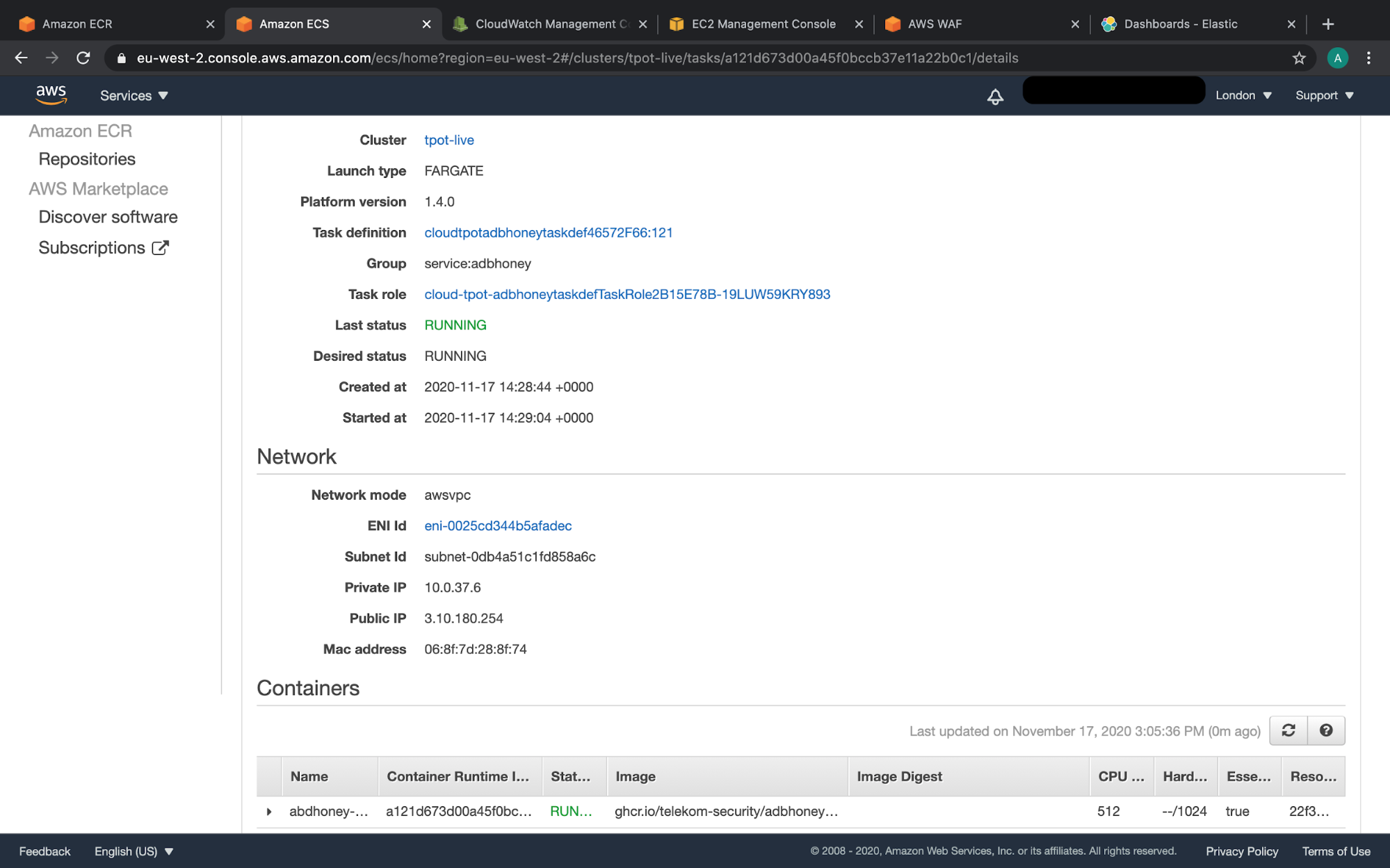The width and height of the screenshot is (1390, 868).
Task: Select the private IP 10.0.37.6 text
Action: pos(453,588)
